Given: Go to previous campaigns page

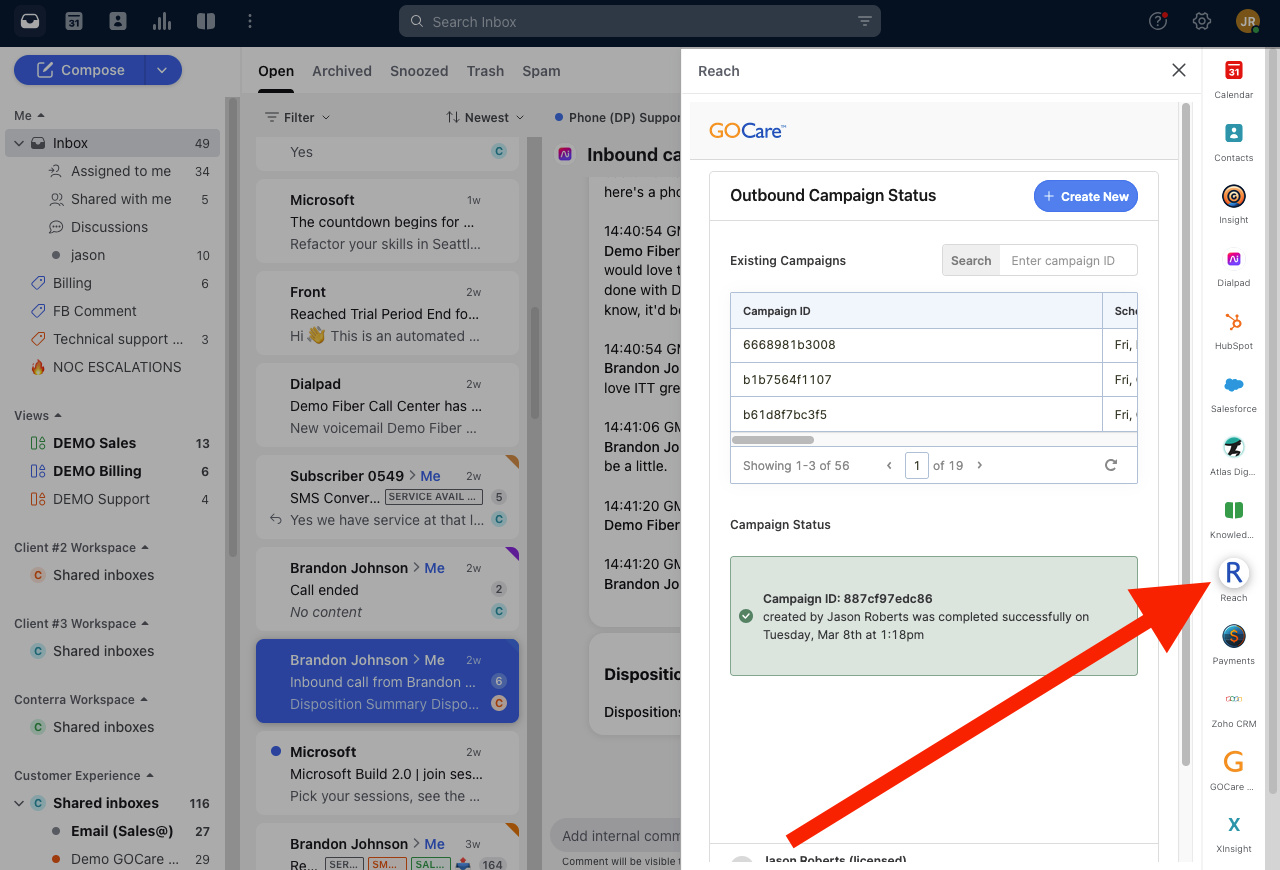Looking at the screenshot, I should click(889, 465).
